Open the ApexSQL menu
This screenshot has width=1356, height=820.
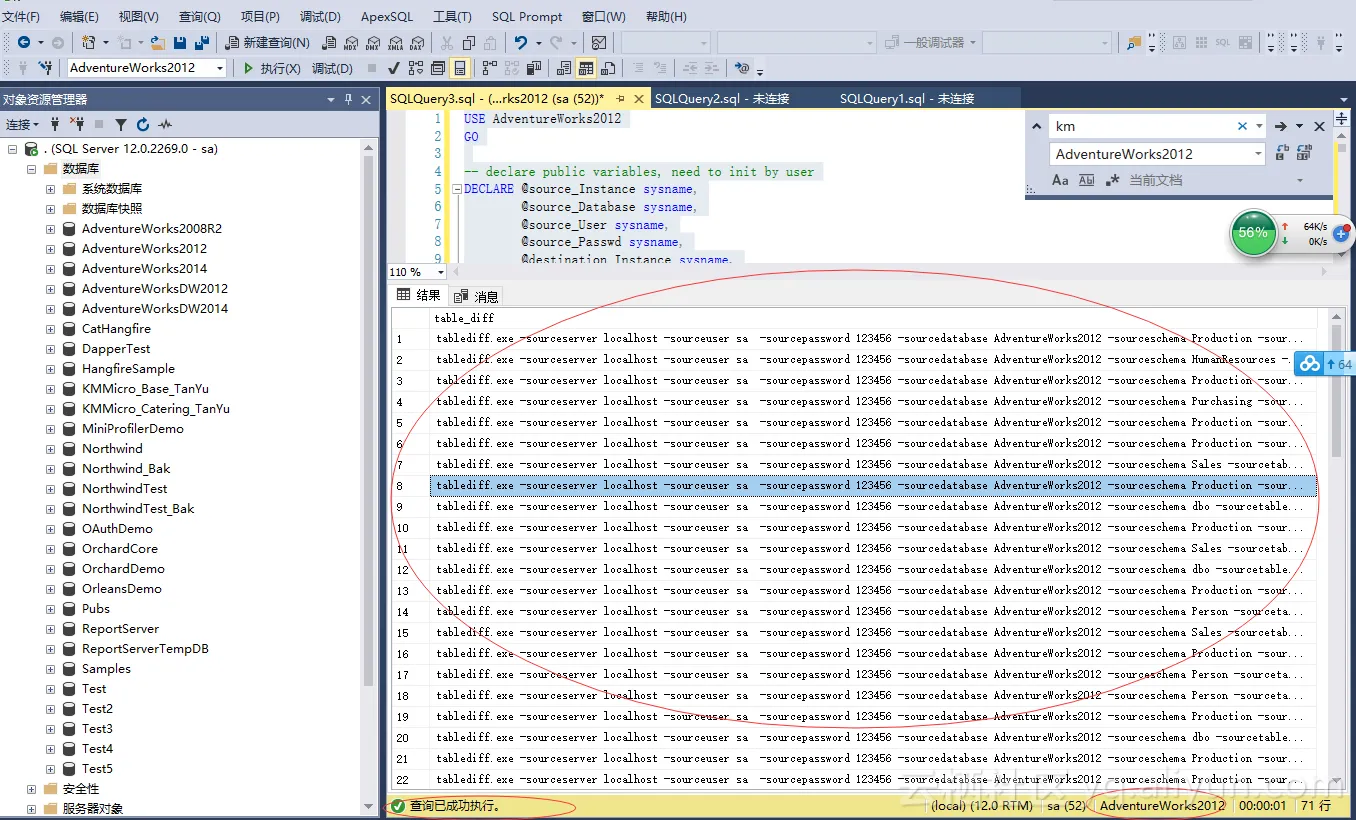387,16
